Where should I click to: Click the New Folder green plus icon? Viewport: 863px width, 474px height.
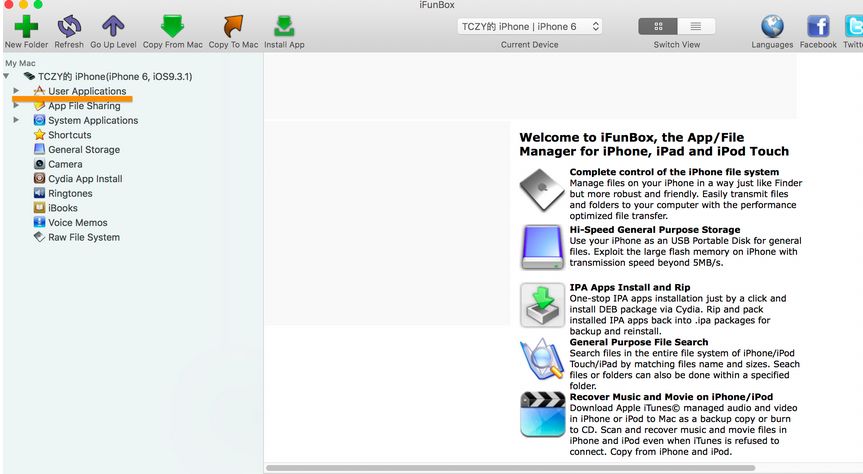(26, 26)
